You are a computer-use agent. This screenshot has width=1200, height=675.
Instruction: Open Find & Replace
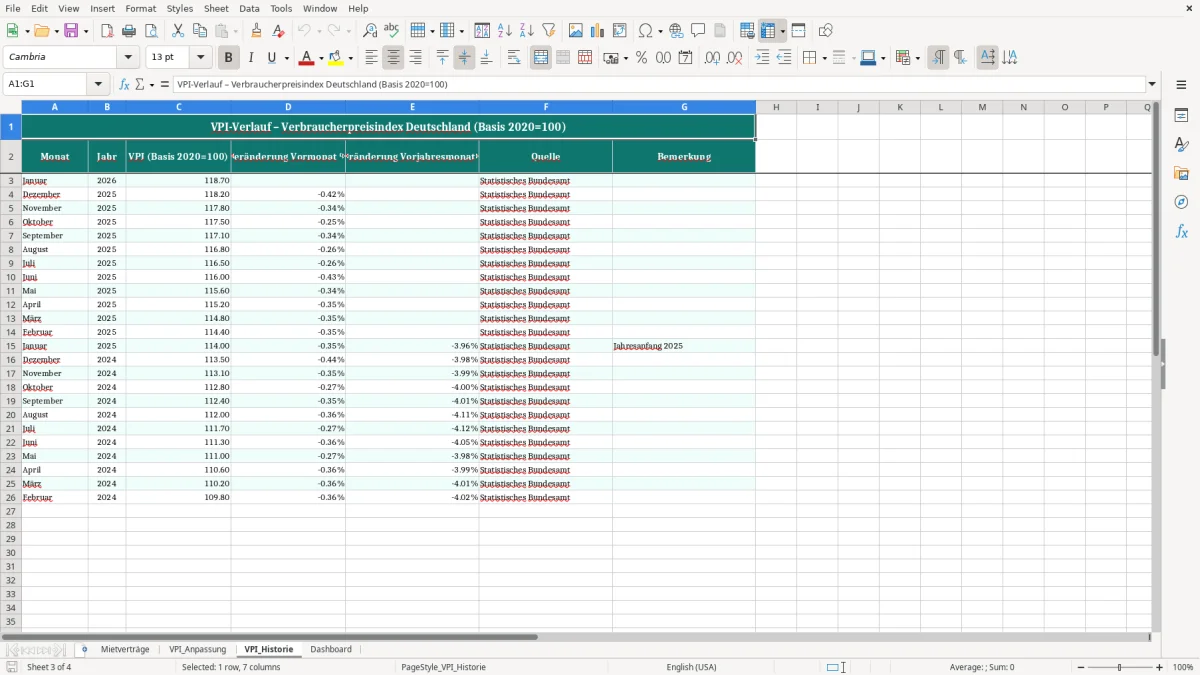[370, 31]
